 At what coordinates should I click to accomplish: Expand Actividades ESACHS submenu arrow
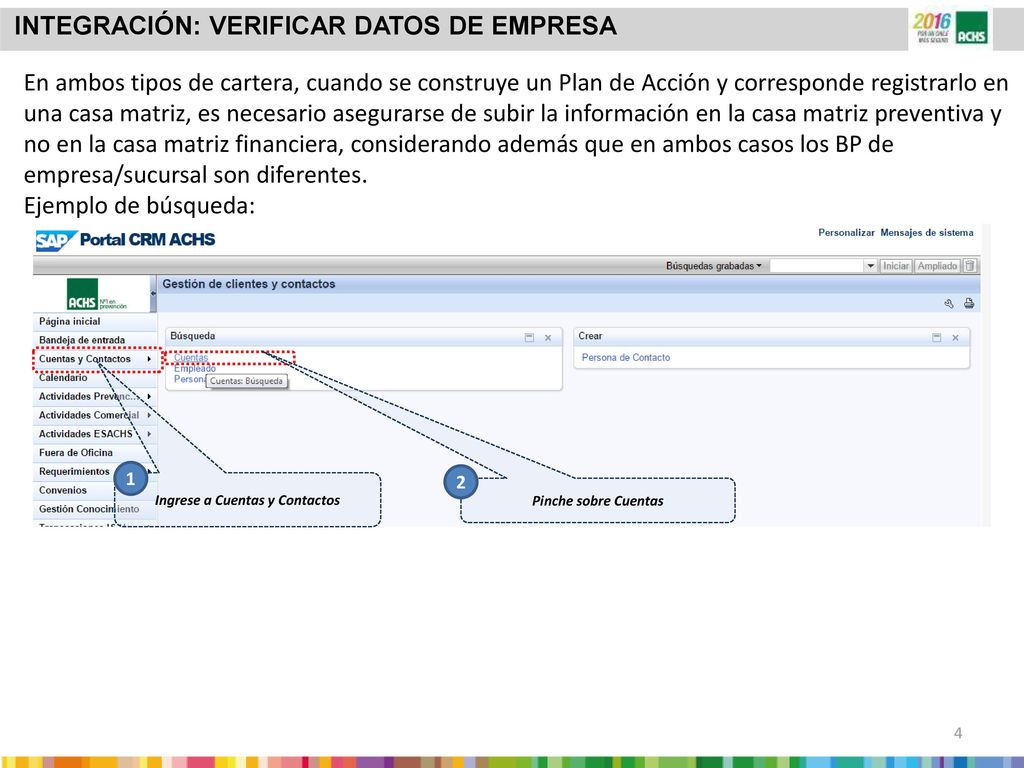point(150,434)
